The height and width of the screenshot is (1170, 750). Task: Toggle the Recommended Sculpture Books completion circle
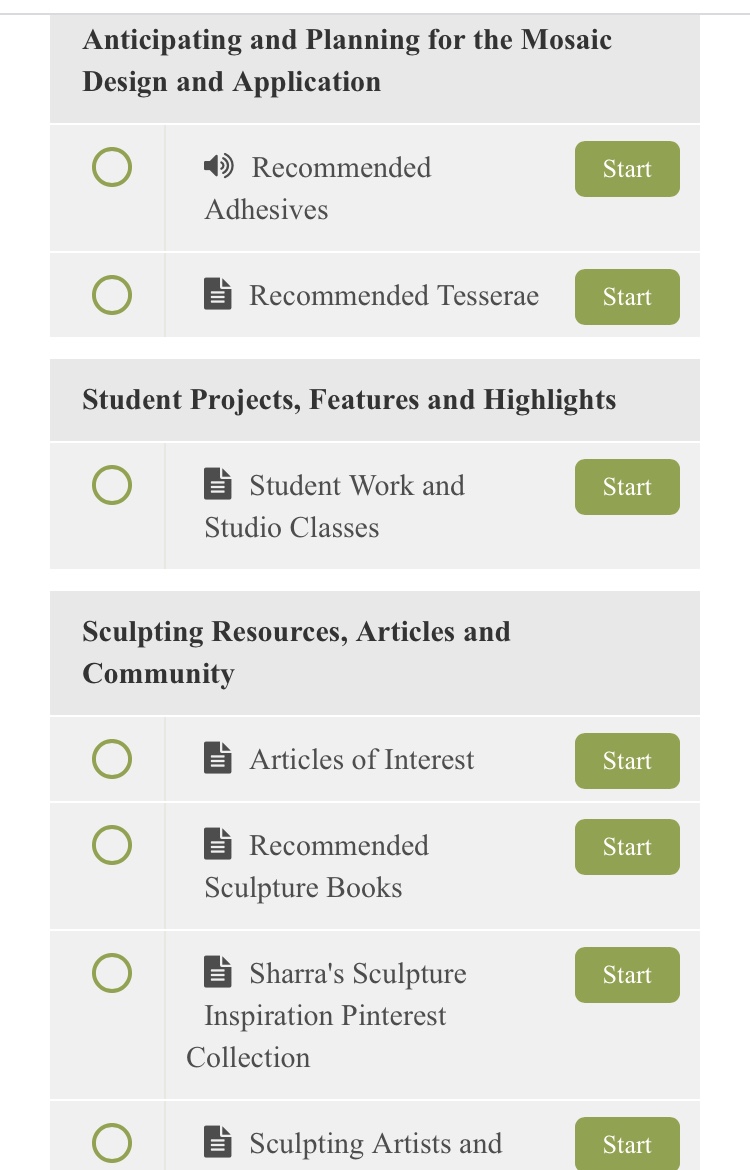coord(112,845)
